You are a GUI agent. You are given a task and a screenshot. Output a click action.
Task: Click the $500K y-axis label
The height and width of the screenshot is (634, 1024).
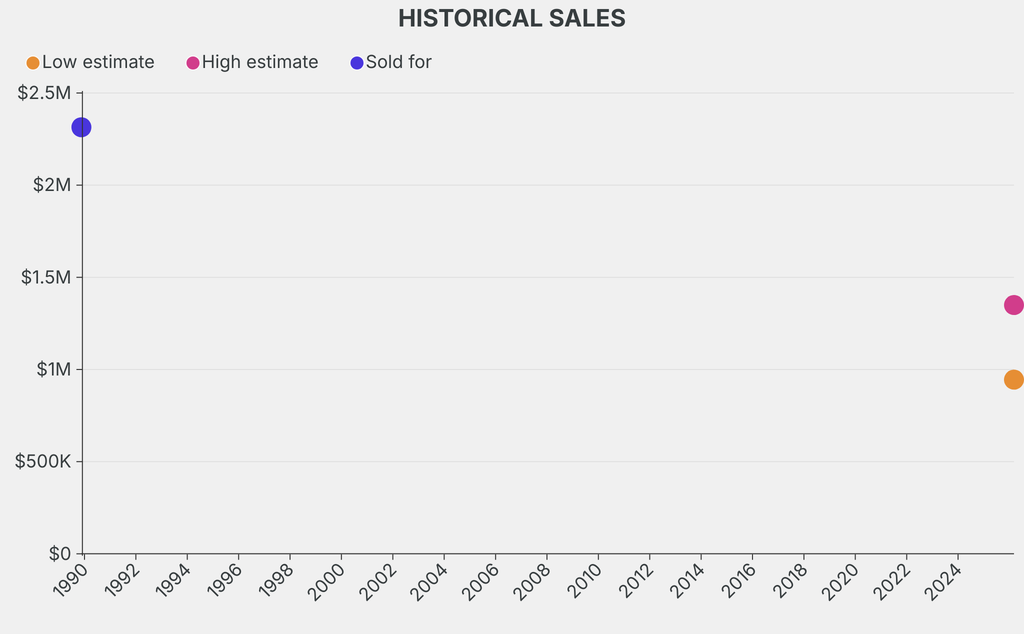[42, 461]
